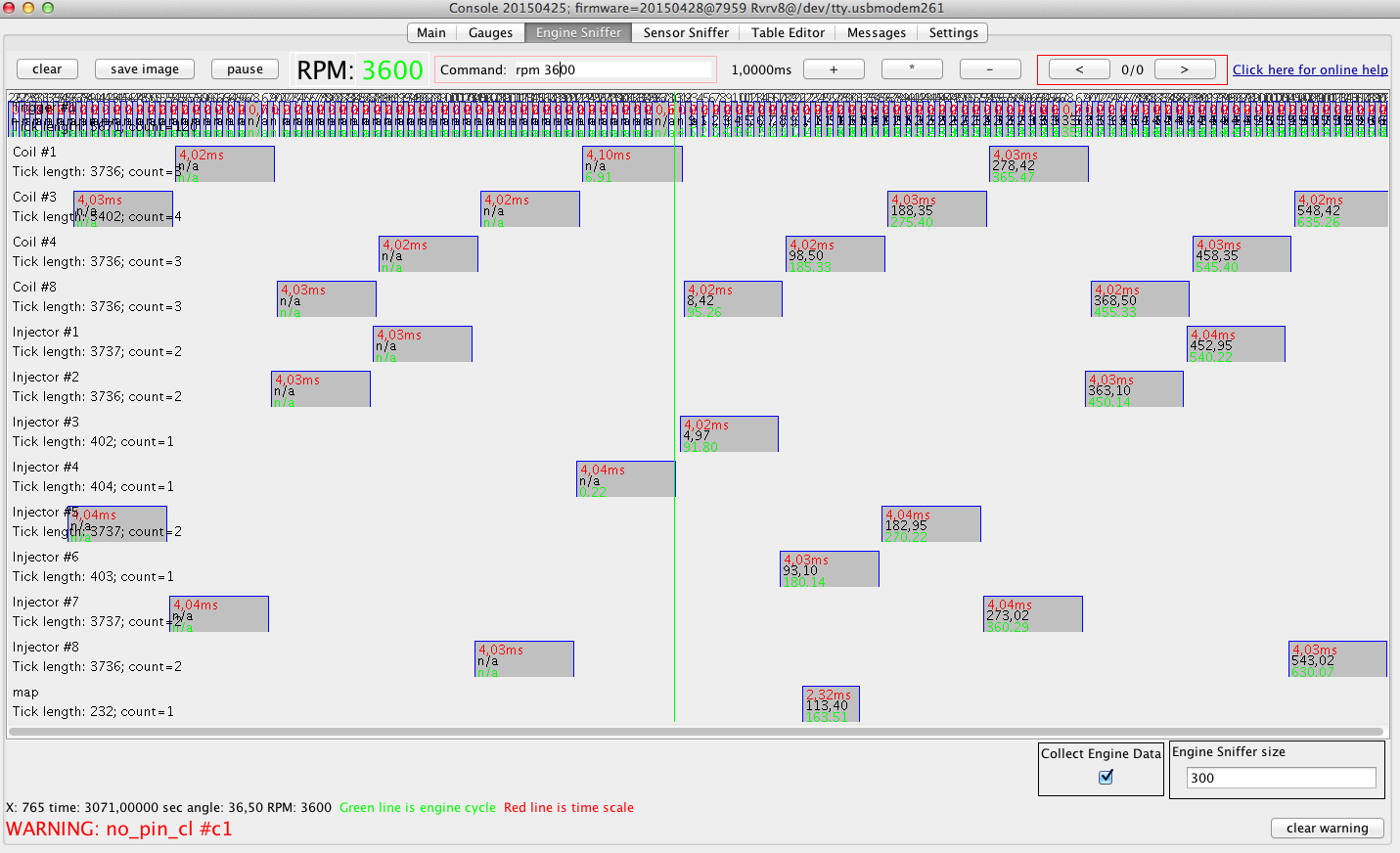Click the Injector #1 pulse with value 452,95
1400x853 pixels.
(1236, 343)
